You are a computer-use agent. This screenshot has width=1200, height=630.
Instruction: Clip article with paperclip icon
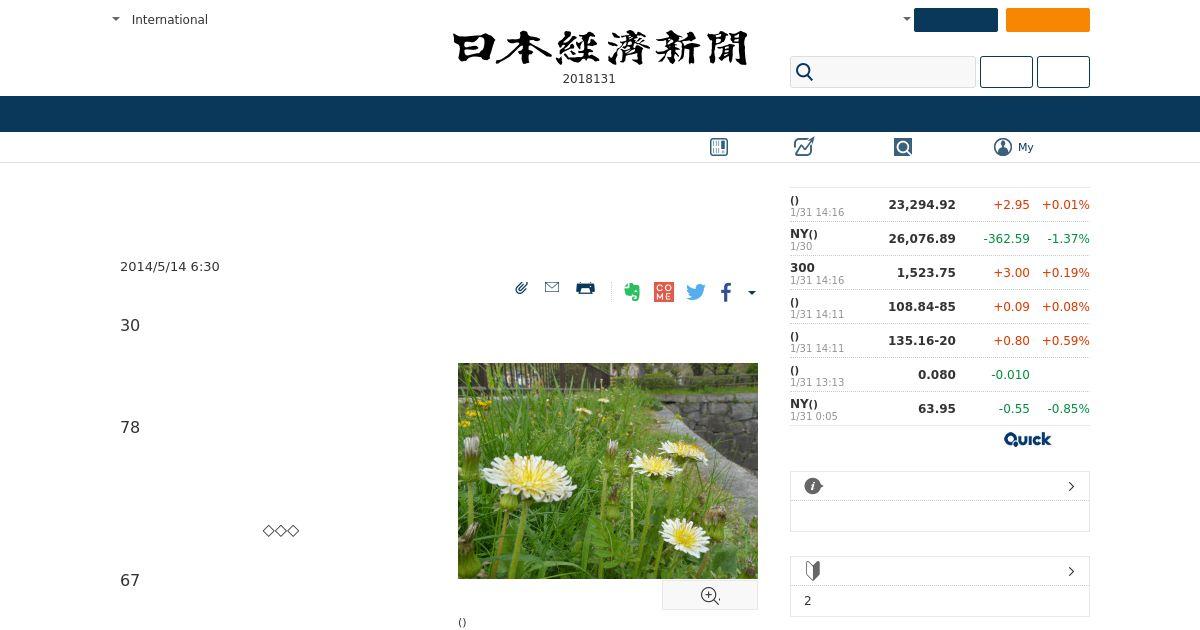tap(521, 288)
